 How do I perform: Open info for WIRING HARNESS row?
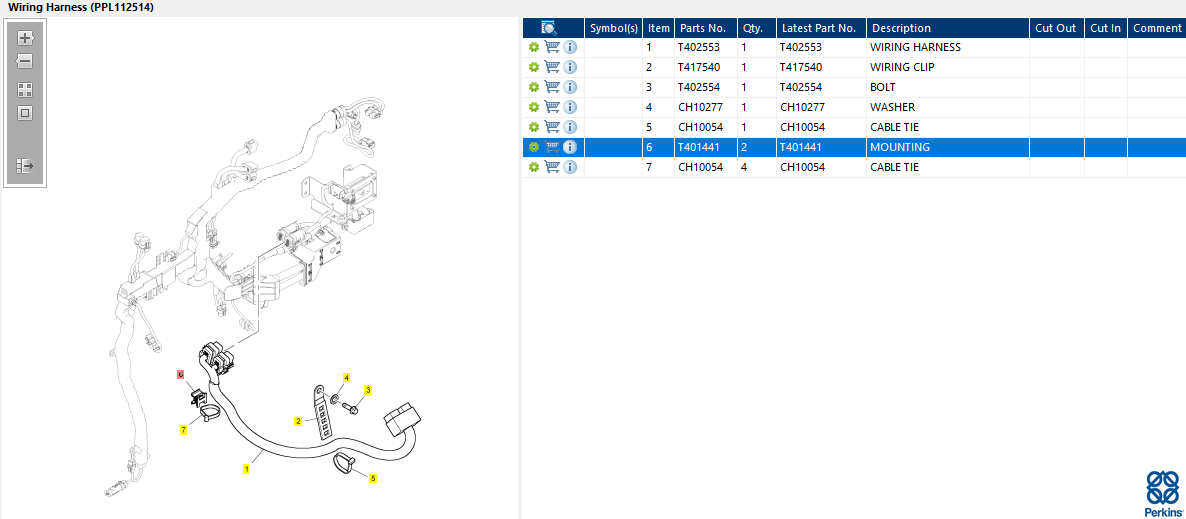(570, 47)
